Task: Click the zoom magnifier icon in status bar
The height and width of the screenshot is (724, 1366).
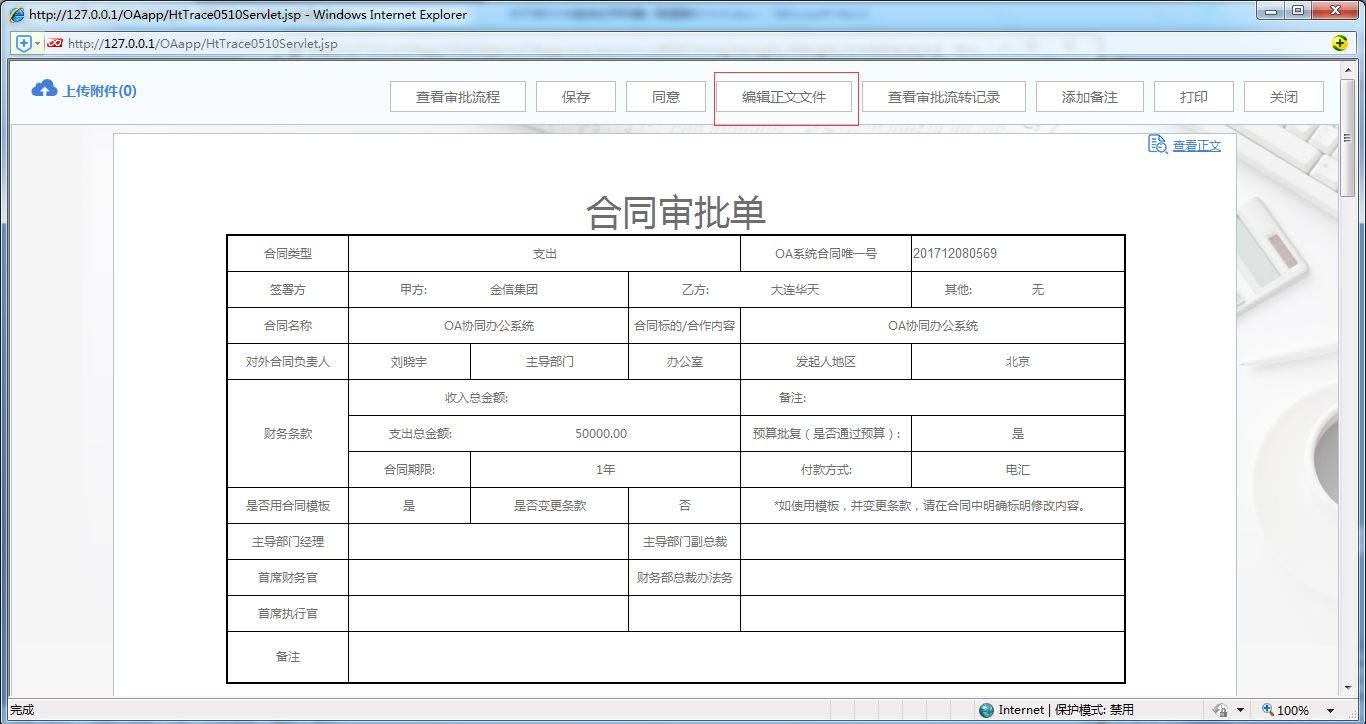Action: tap(1268, 710)
